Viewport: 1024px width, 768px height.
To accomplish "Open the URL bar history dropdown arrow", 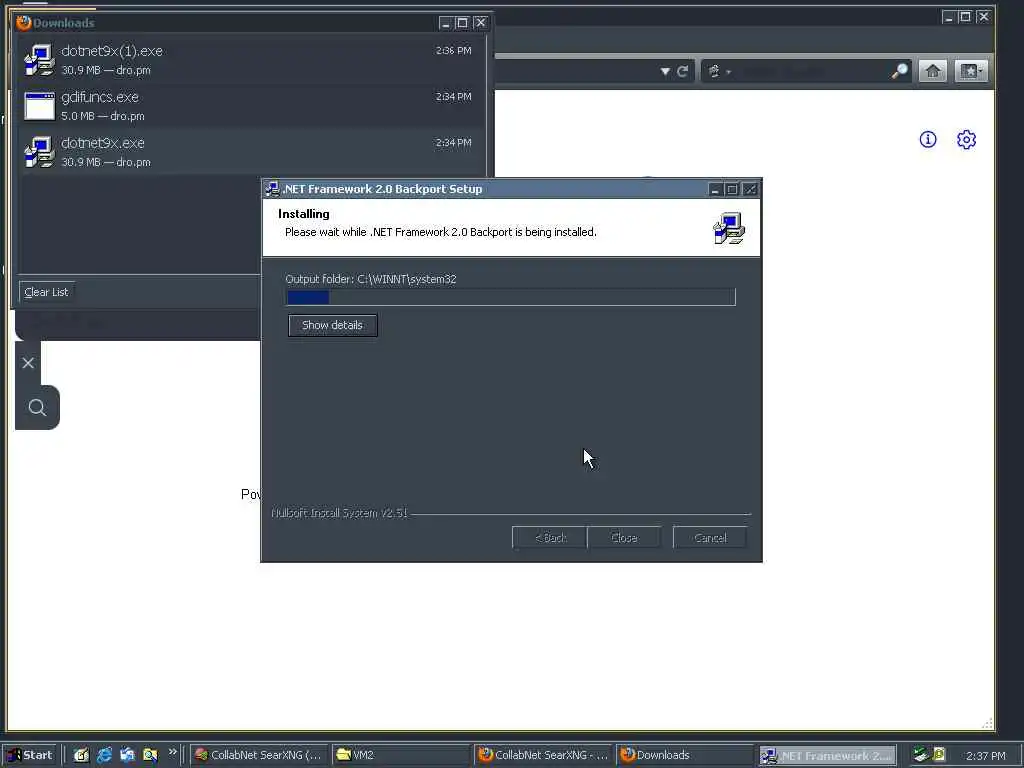I will 665,71.
